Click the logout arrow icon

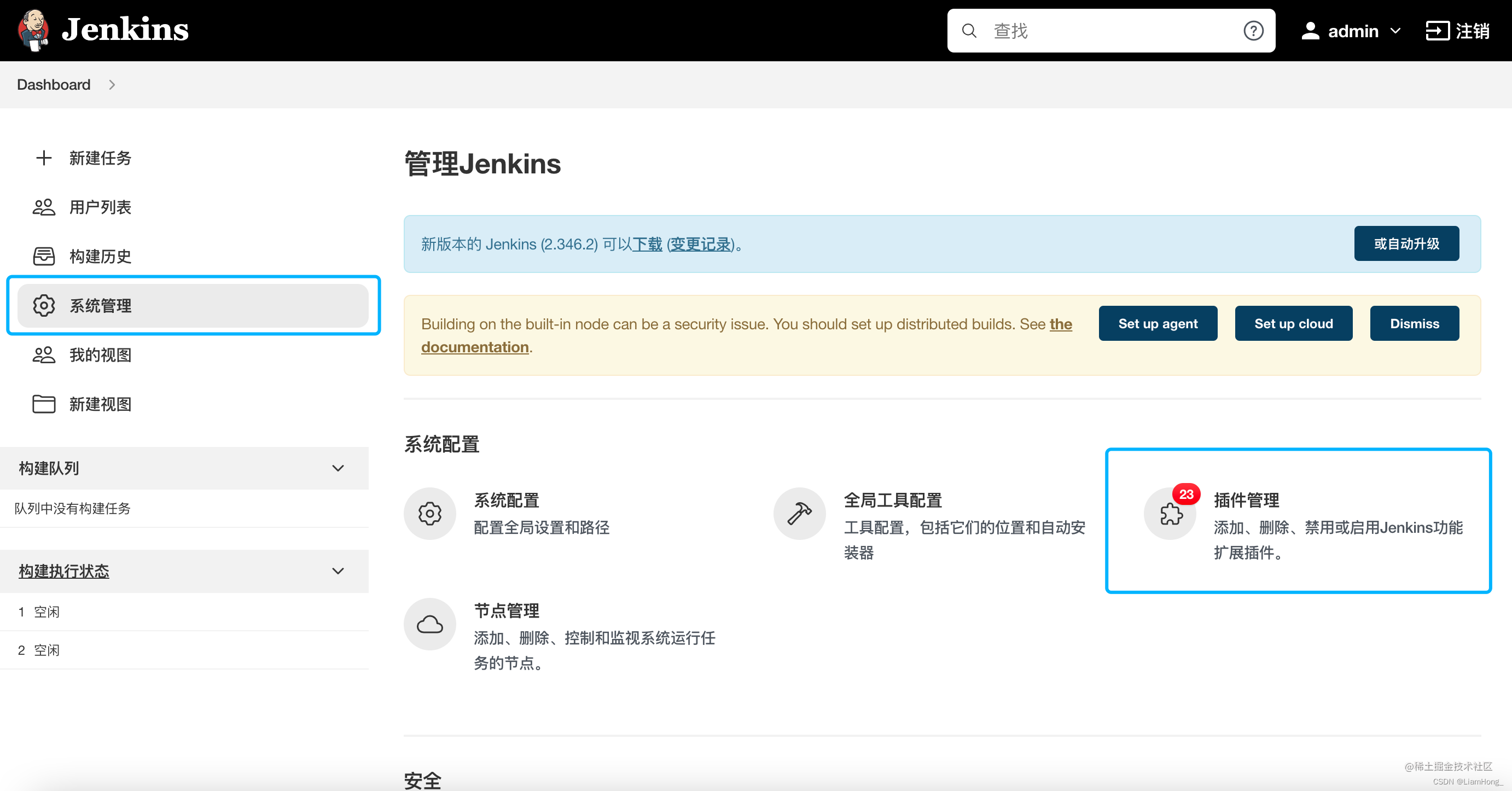1437,31
